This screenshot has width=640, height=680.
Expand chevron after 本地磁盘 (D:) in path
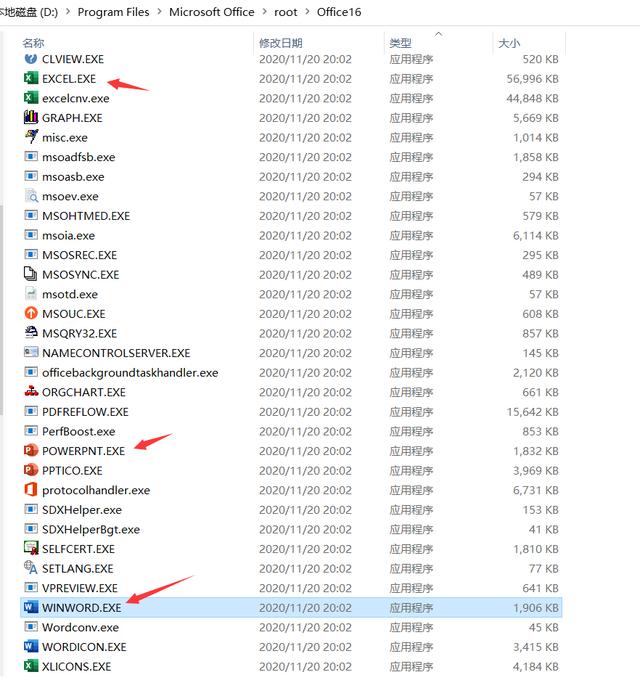point(68,12)
